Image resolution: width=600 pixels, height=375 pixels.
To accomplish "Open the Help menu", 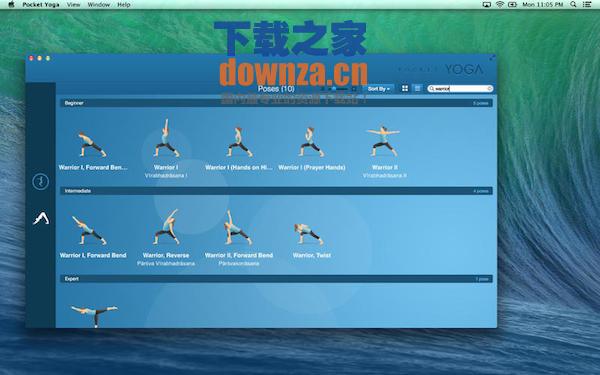I will click(x=124, y=5).
